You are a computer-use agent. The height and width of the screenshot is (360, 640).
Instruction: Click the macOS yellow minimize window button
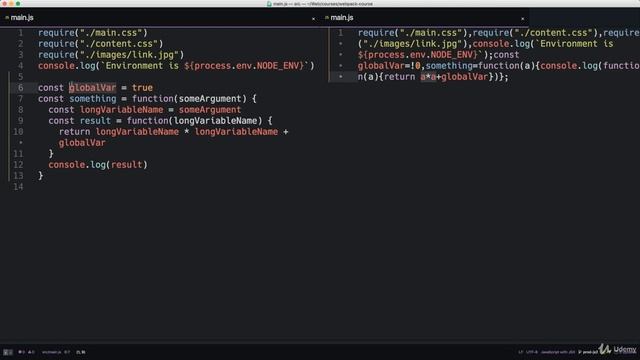tap(11, 4)
